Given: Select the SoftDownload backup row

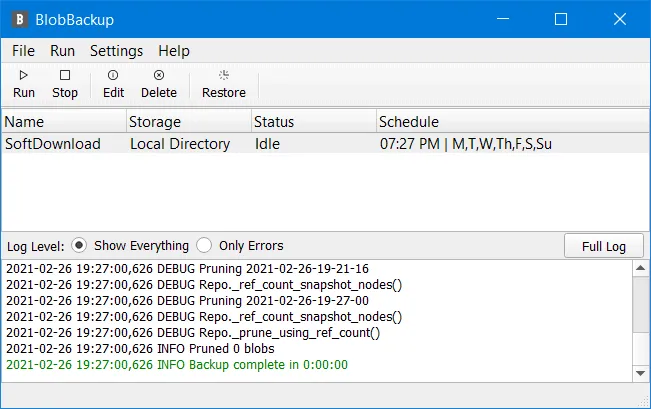Looking at the screenshot, I should 325,144.
